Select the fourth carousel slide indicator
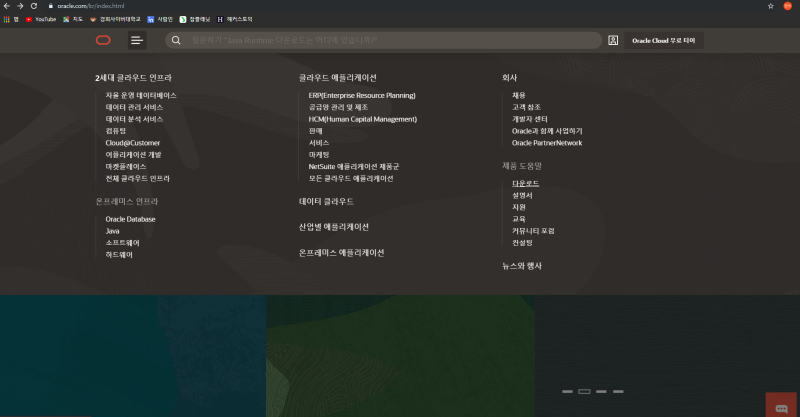This screenshot has height=417, width=800. click(618, 391)
